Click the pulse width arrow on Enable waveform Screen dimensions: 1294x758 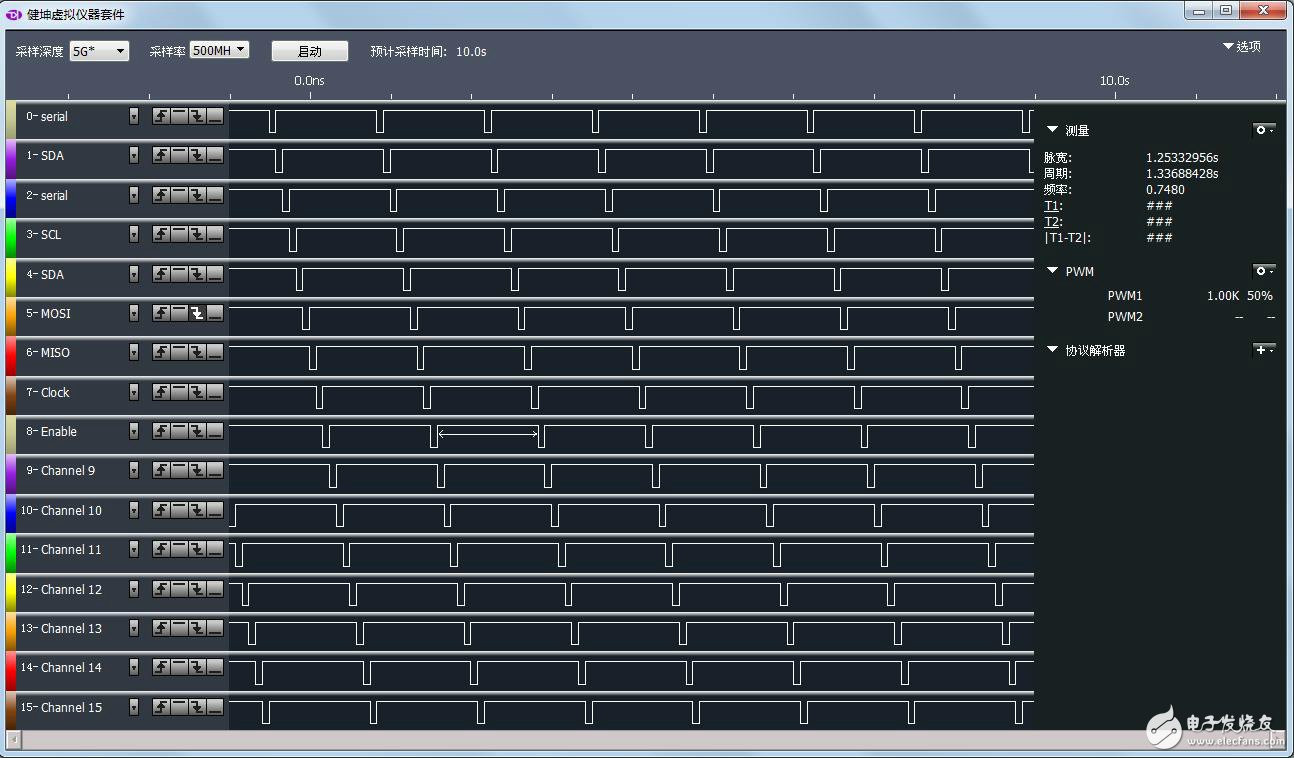[488, 433]
